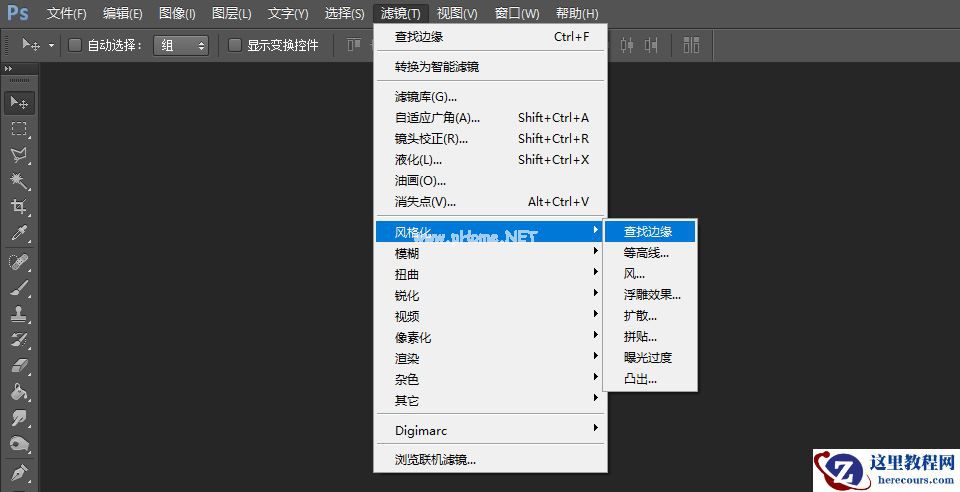Select the Brush tool
The width and height of the screenshot is (960, 492).
[x=19, y=288]
